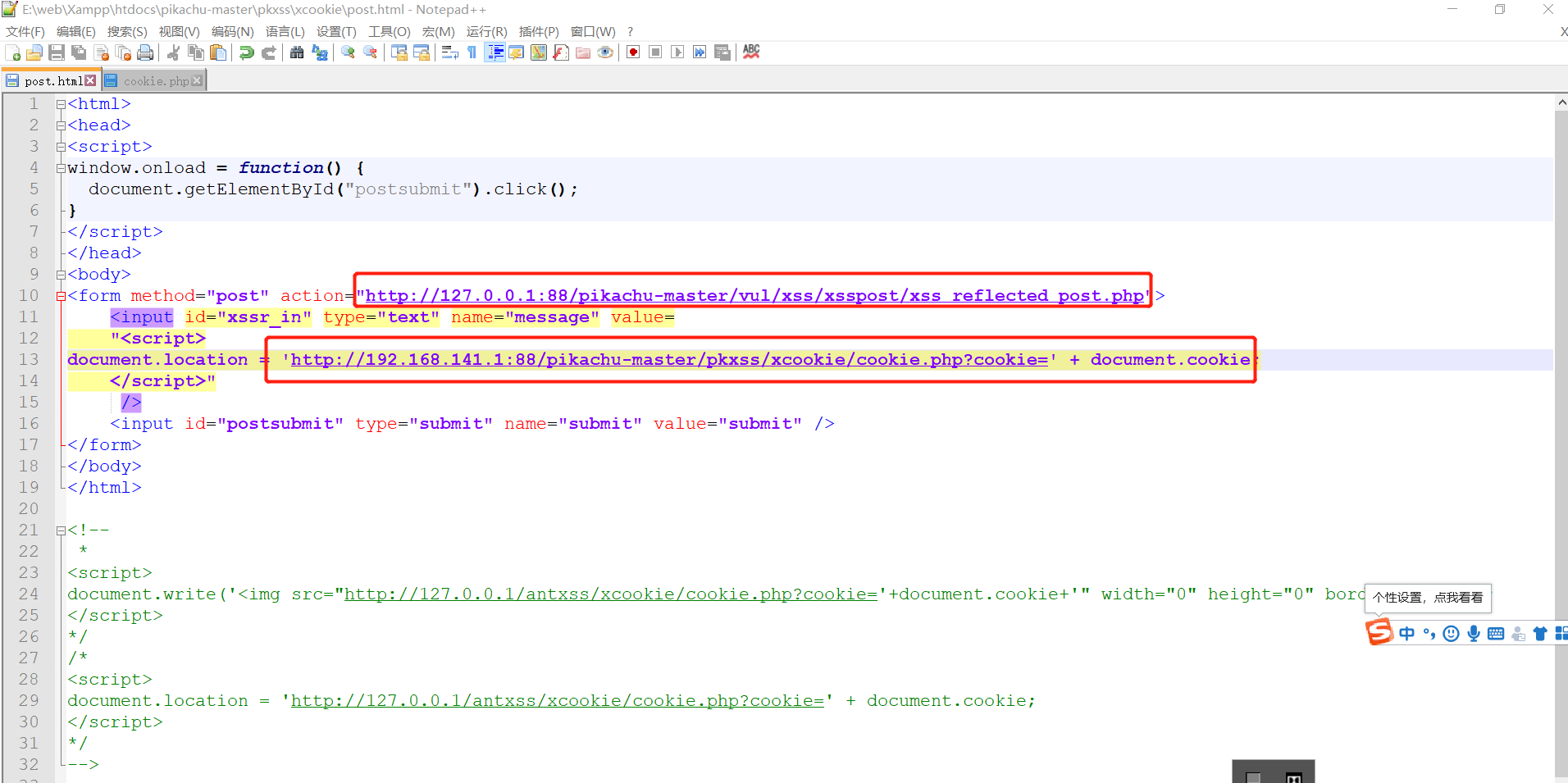This screenshot has width=1568, height=783.
Task: Open a file using the Open folder icon
Action: [34, 52]
